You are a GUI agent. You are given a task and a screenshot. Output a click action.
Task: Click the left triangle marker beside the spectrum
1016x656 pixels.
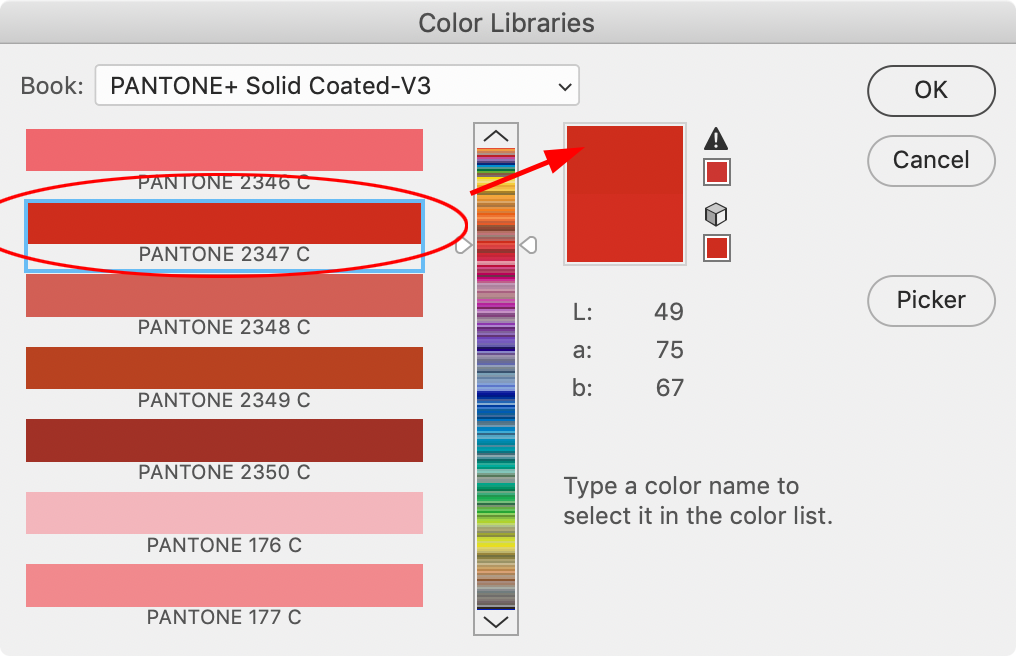pyautogui.click(x=463, y=243)
